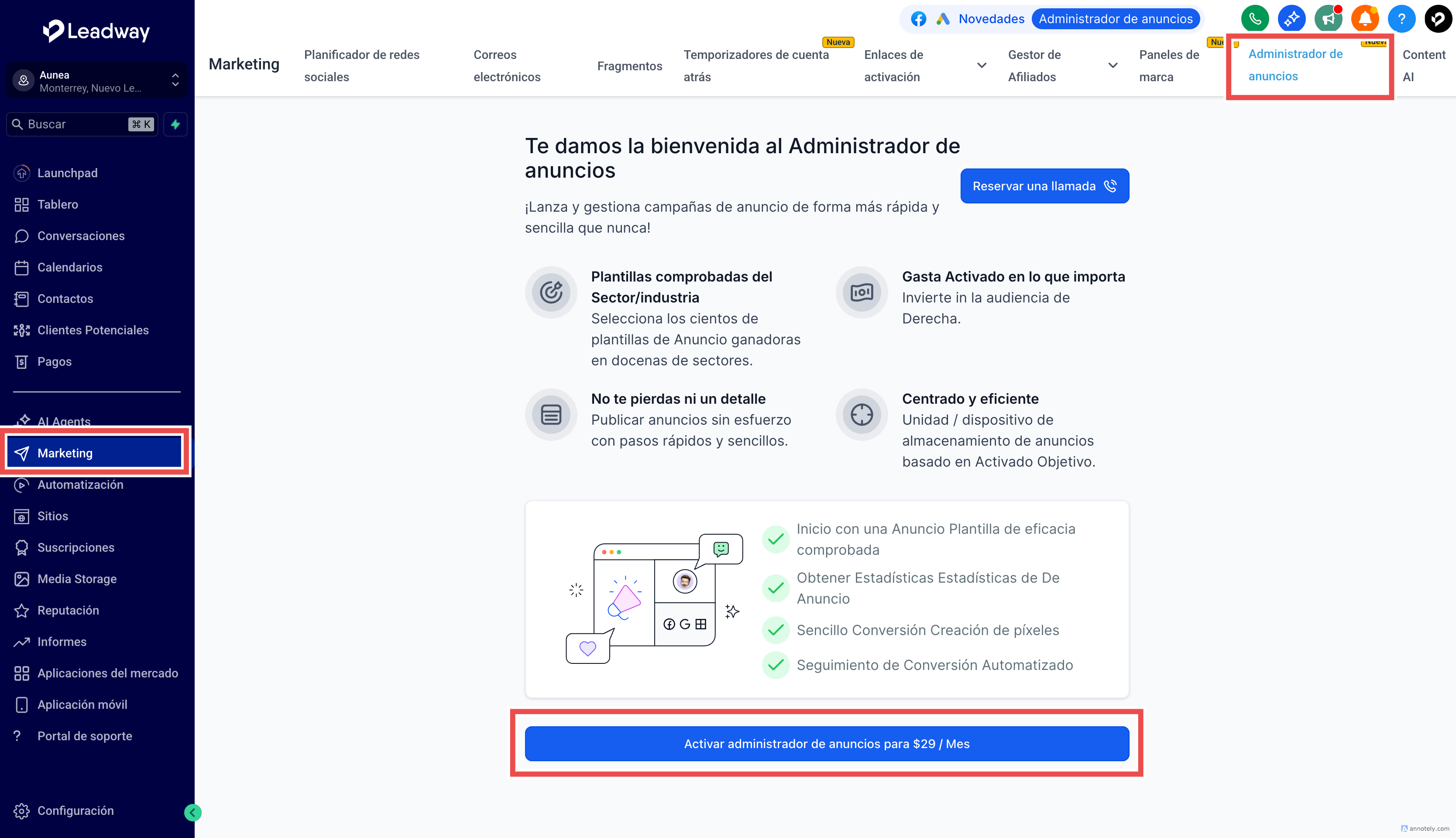
Task: Switch to Planificador de redes sociales tab
Action: coord(361,65)
